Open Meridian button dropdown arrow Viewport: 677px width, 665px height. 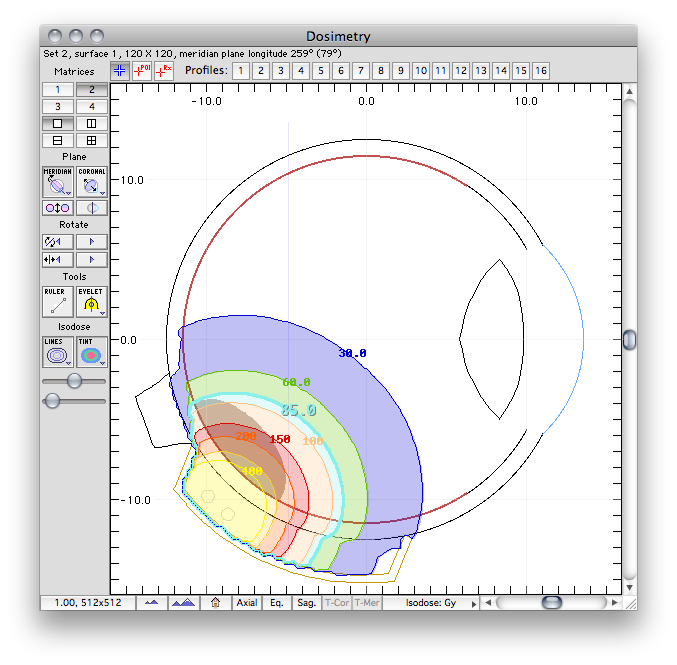[x=68, y=193]
